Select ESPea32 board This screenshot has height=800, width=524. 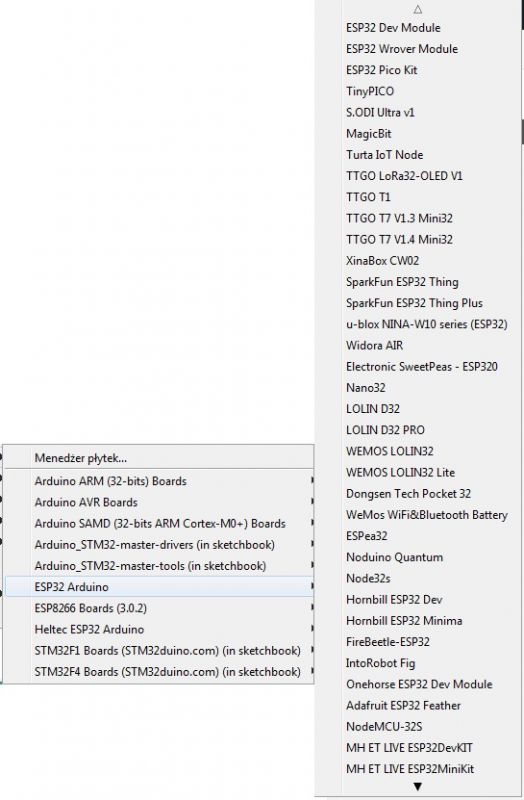(418, 536)
